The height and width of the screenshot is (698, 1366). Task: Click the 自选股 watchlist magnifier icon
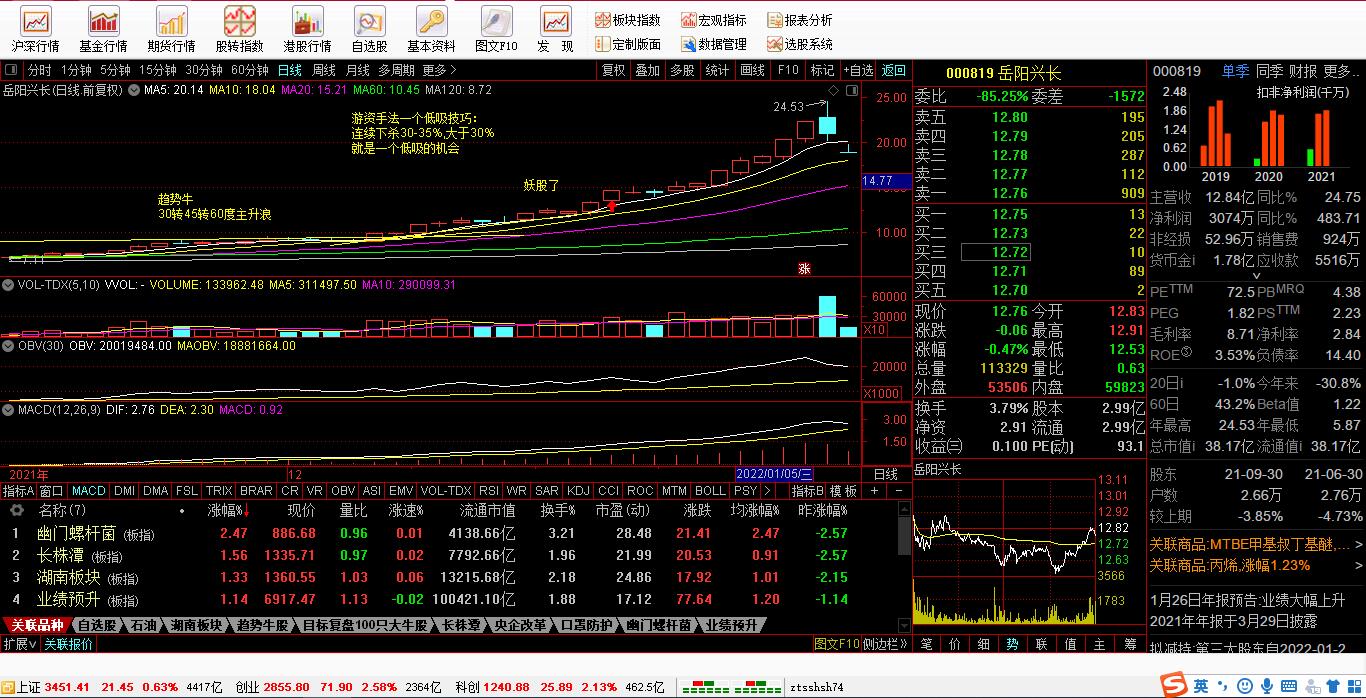369,22
